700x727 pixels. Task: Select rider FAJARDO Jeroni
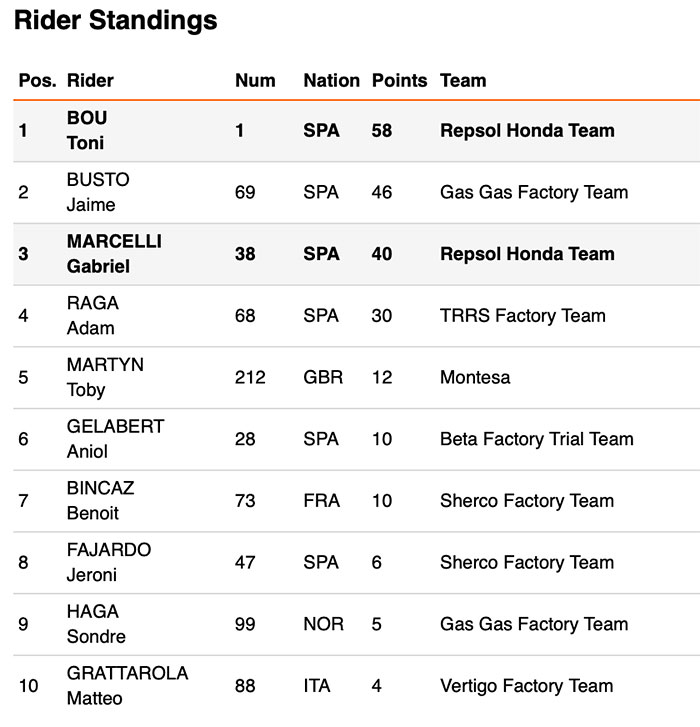[x=109, y=562]
